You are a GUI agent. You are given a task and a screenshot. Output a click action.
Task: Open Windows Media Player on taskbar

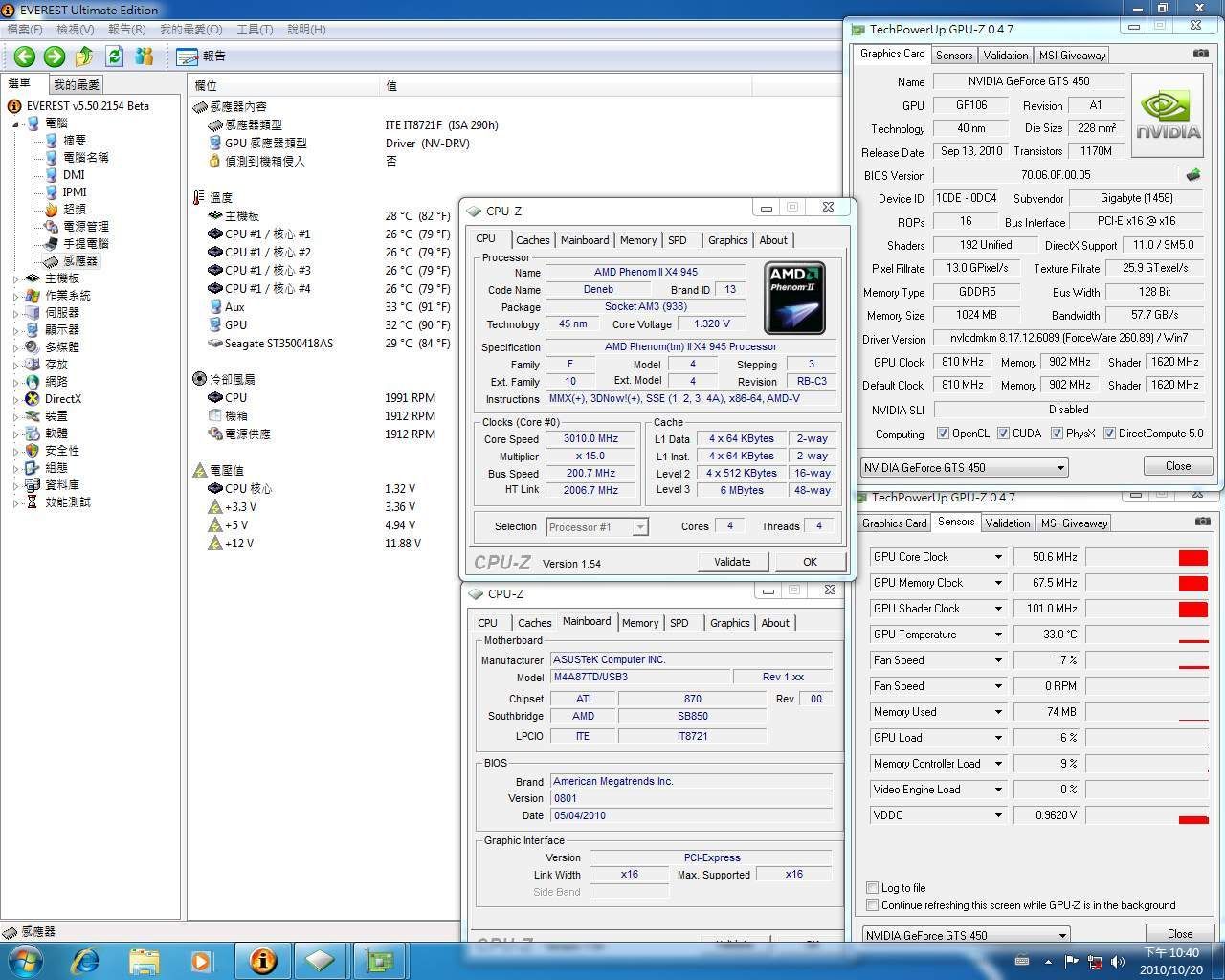202,960
